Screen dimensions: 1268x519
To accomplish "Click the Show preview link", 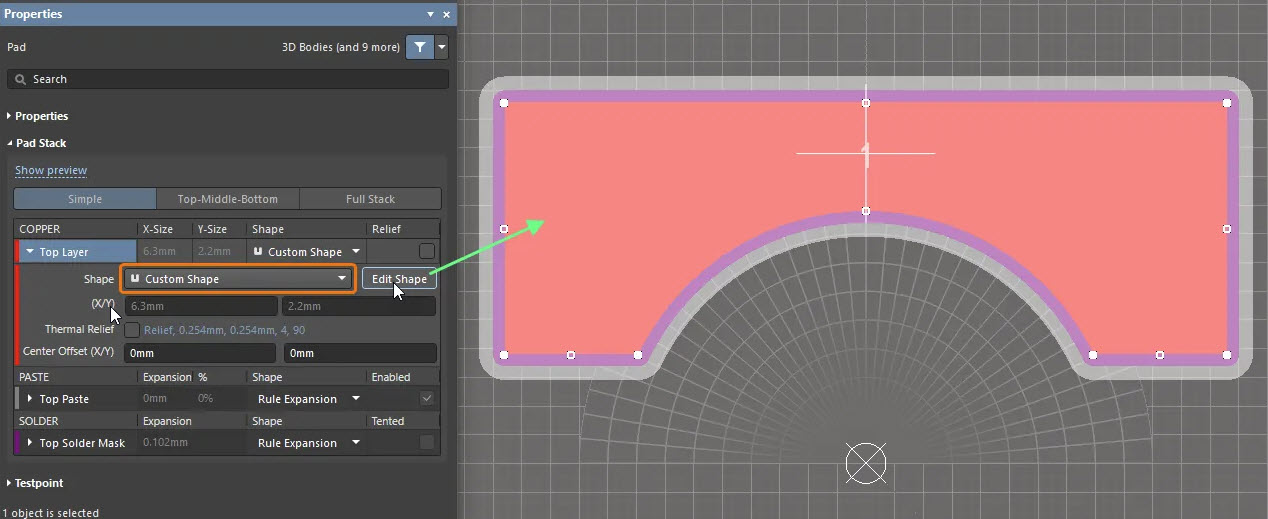I will click(51, 171).
